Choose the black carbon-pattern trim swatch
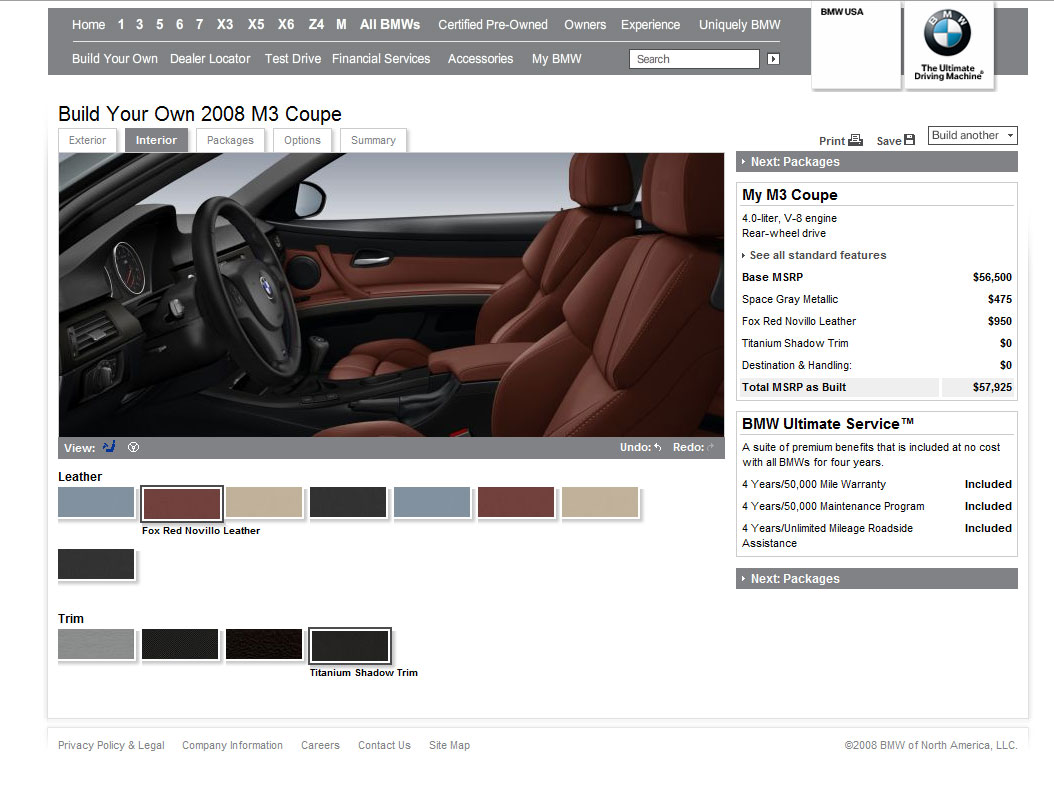The width and height of the screenshot is (1054, 810). (x=180, y=644)
